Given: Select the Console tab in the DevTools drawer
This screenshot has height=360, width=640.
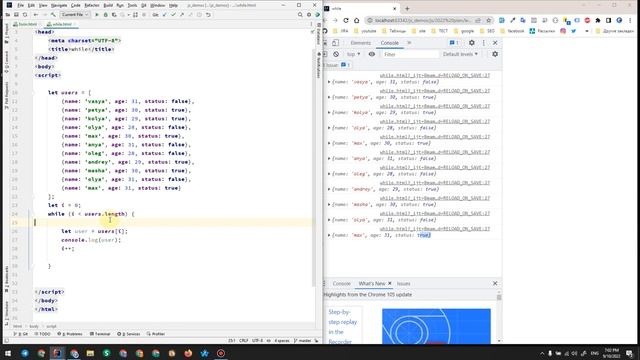Looking at the screenshot, I should [x=342, y=283].
